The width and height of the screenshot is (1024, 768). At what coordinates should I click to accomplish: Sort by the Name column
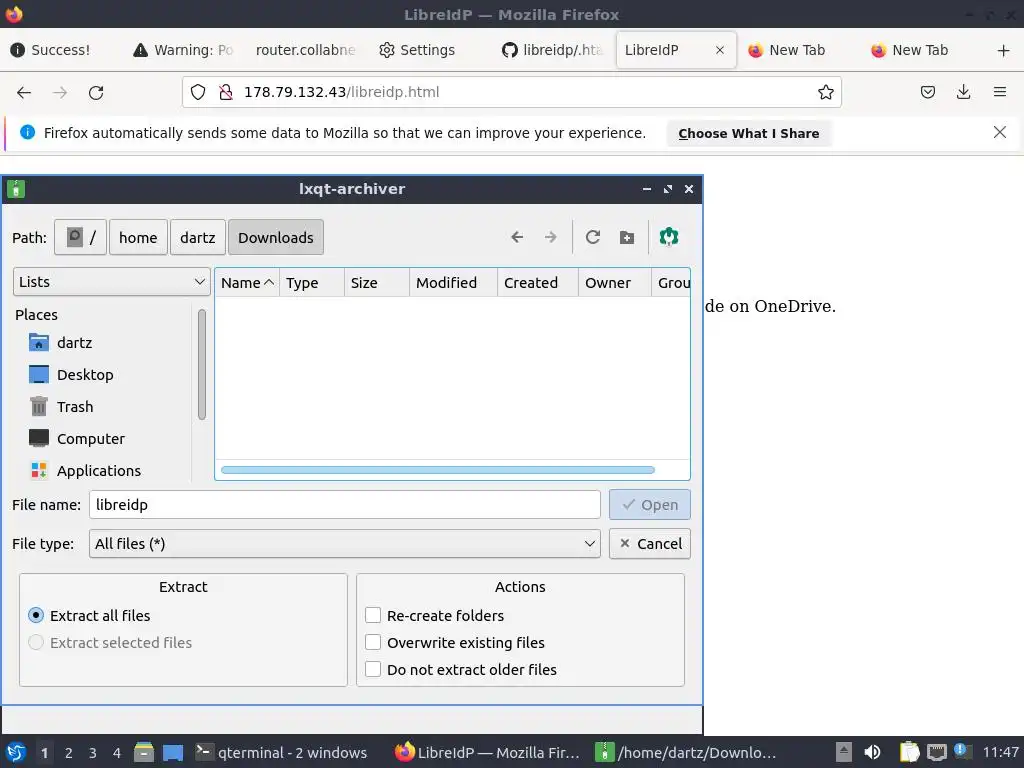point(247,283)
